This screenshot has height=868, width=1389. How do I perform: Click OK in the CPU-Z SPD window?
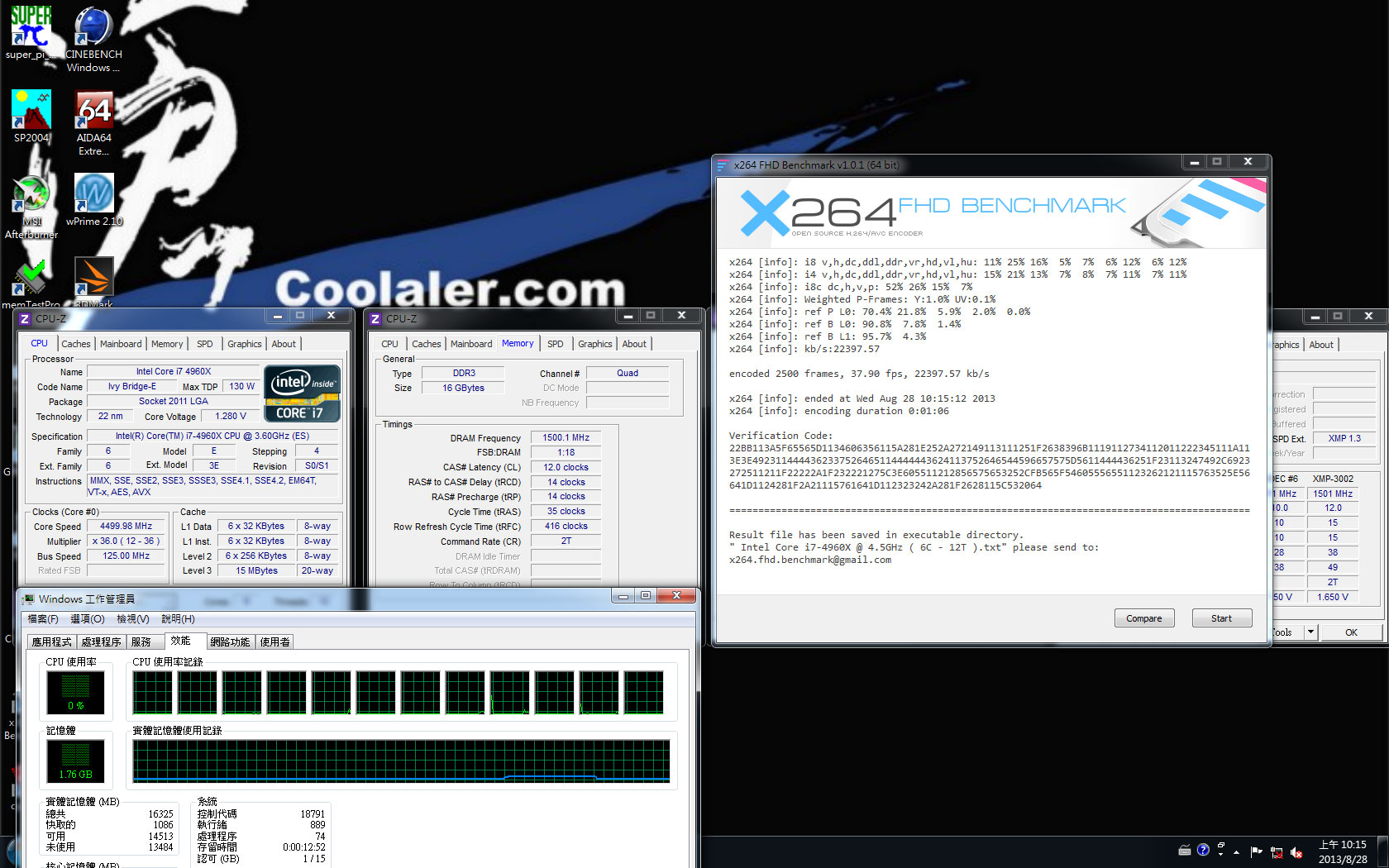[x=1351, y=632]
